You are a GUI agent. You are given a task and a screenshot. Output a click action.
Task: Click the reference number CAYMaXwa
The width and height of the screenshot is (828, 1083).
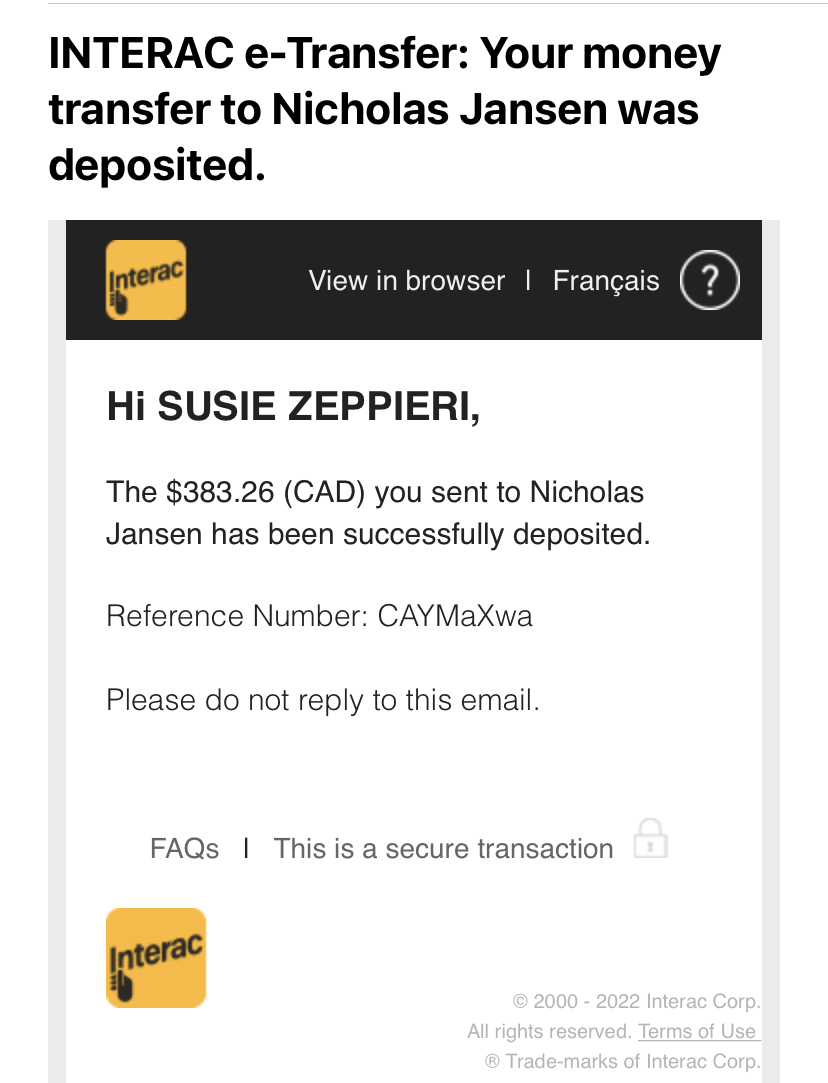(455, 616)
